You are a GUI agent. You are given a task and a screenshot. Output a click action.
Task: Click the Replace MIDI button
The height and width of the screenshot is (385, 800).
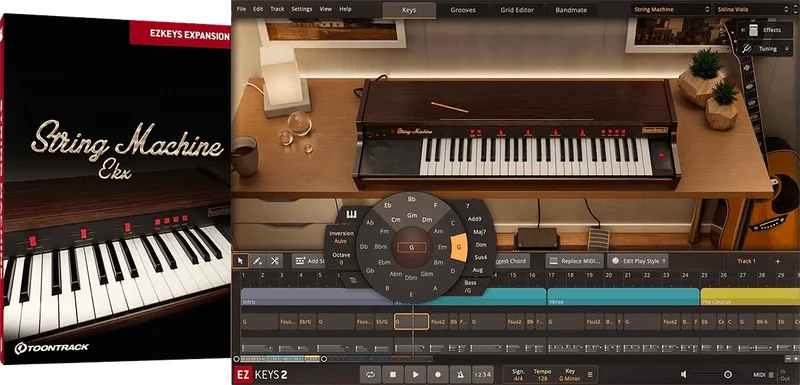pyautogui.click(x=575, y=261)
